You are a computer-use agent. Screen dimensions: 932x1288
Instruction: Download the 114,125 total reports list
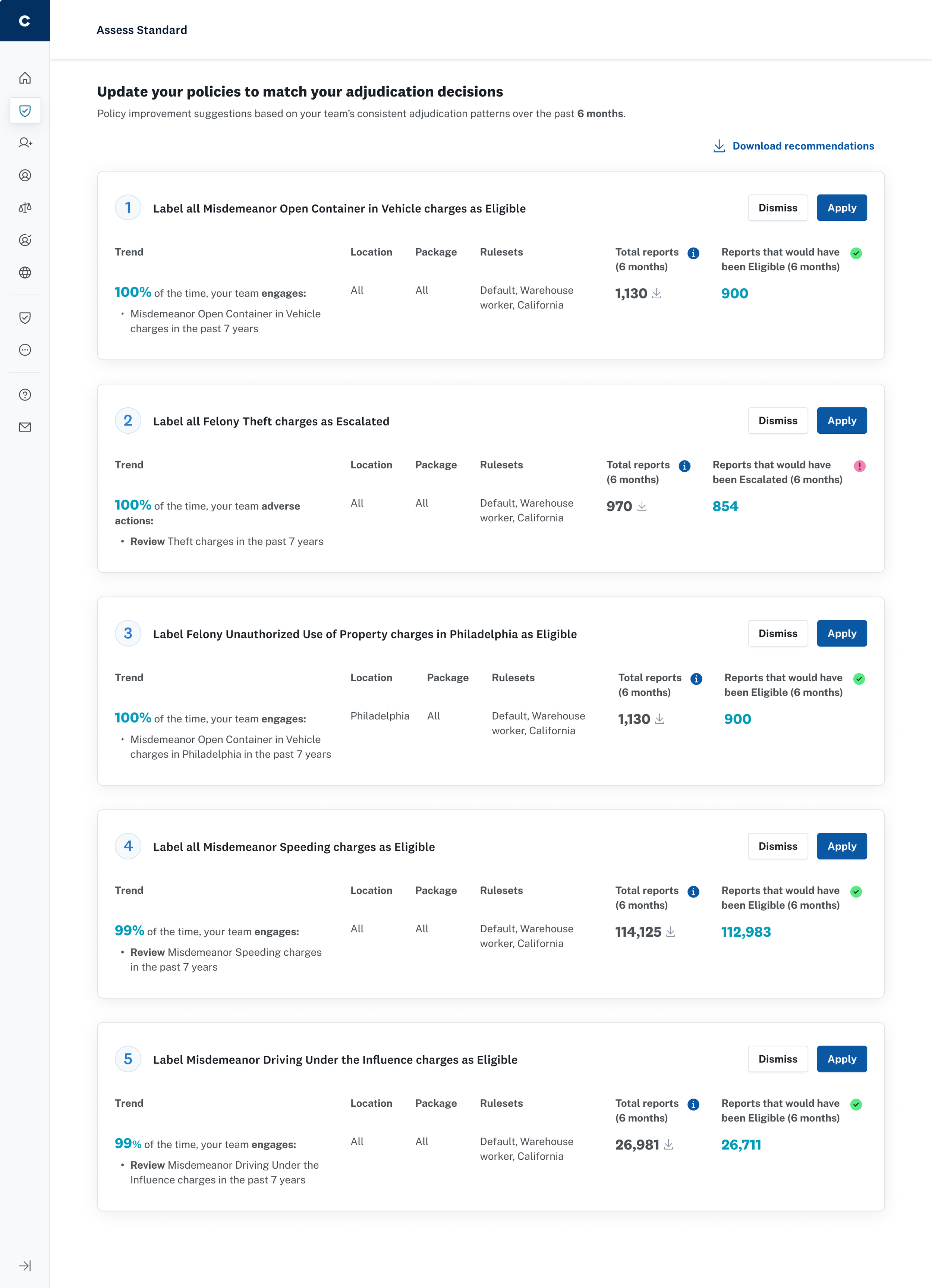[x=671, y=932]
